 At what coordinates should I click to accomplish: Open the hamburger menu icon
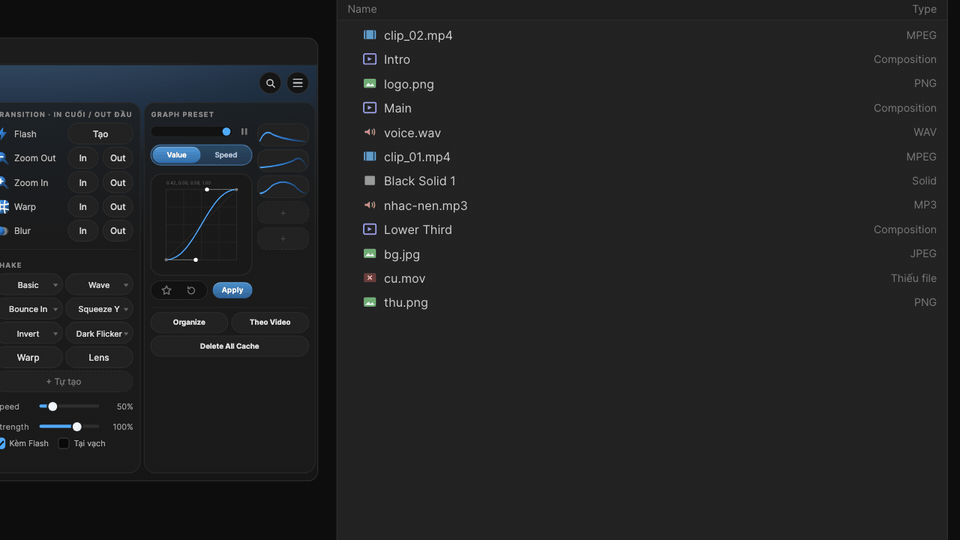coord(298,83)
